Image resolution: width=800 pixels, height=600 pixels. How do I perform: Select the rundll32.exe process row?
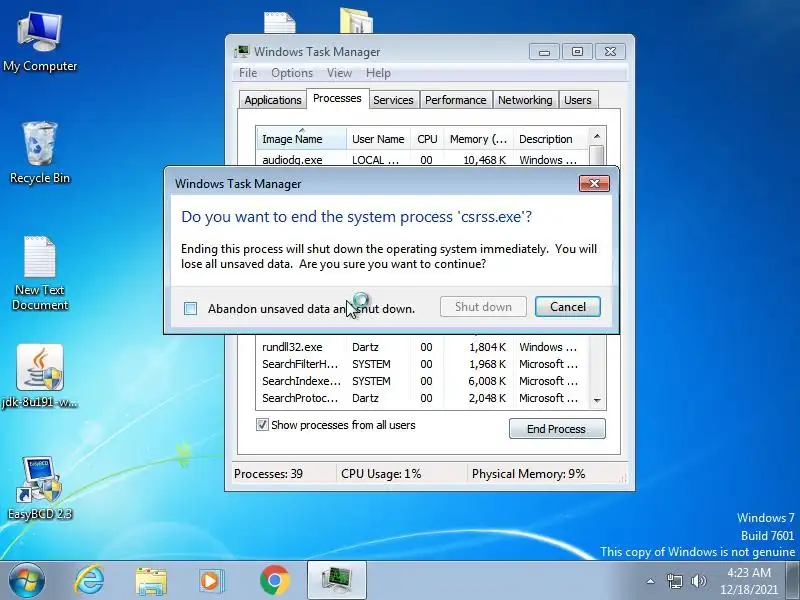tap(422, 347)
